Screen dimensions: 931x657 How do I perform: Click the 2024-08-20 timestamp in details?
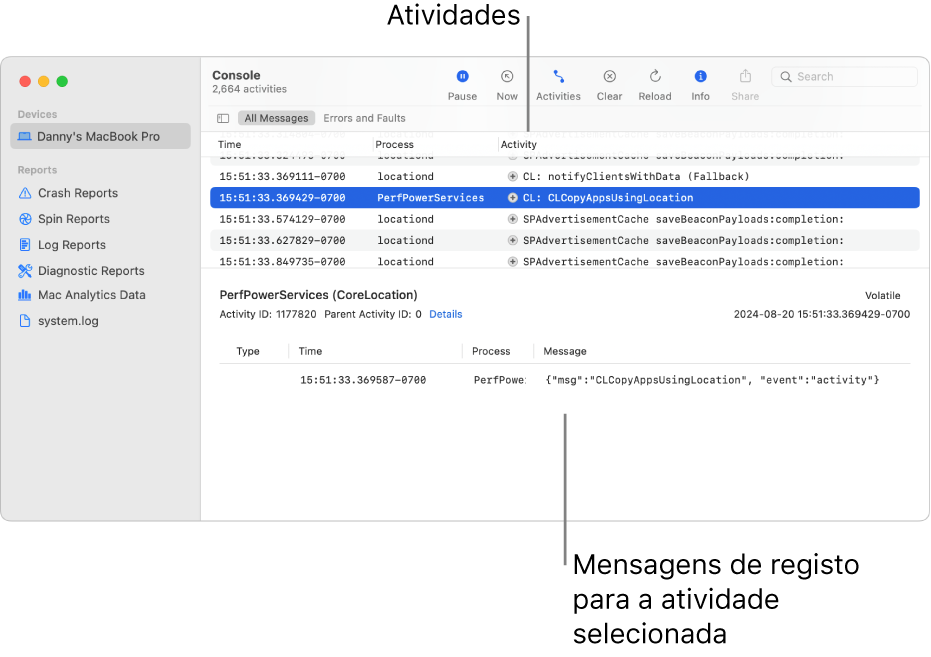[822, 314]
